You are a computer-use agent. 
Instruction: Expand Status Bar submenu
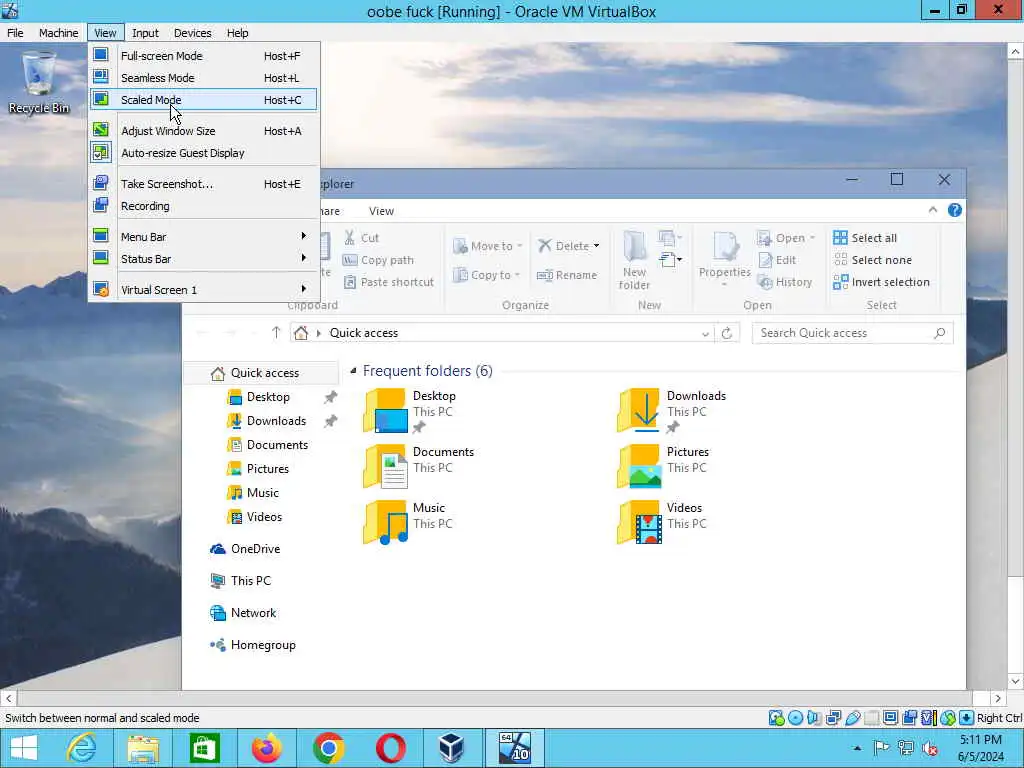pyautogui.click(x=204, y=259)
